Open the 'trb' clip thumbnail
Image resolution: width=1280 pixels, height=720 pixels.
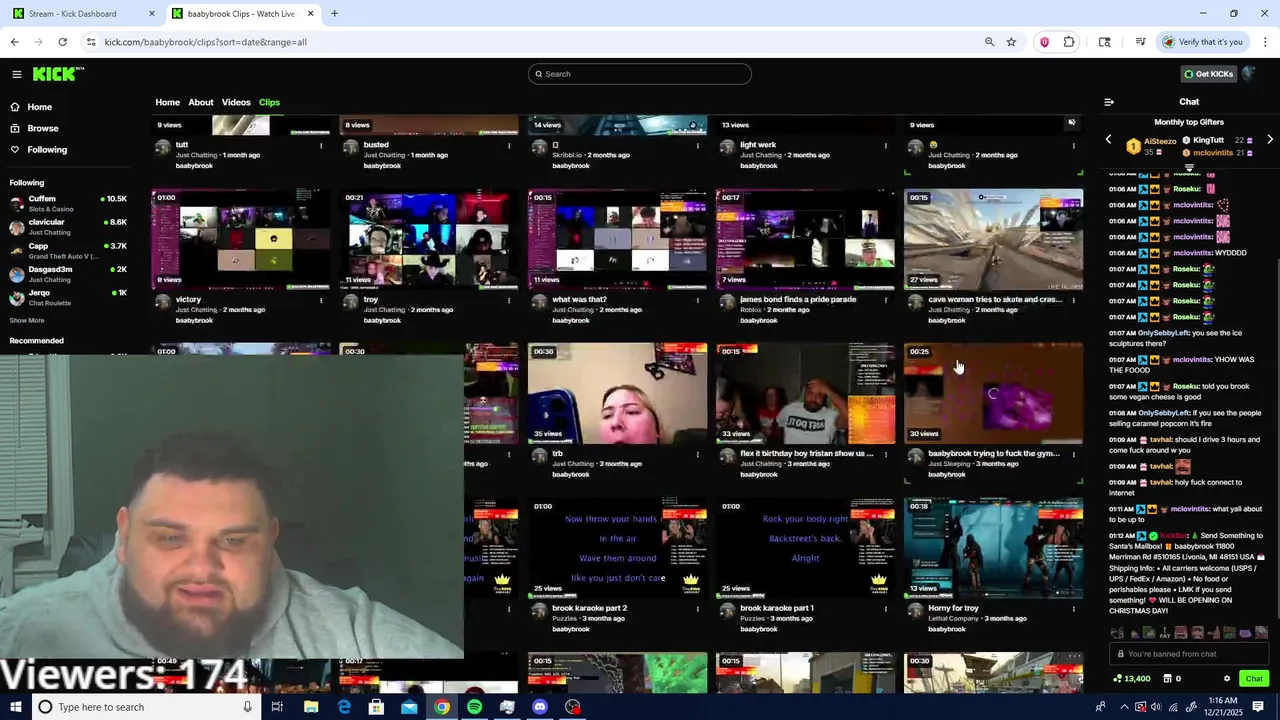(617, 393)
